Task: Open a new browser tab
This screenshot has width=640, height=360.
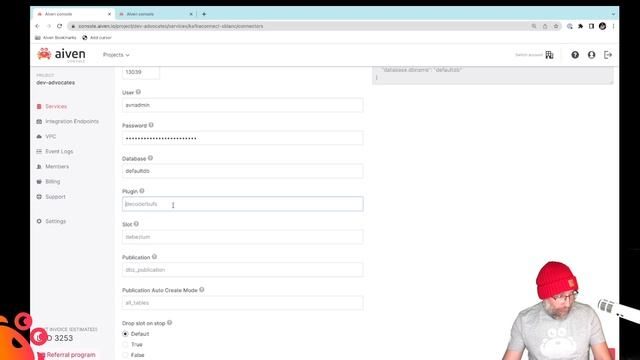Action: click(204, 14)
